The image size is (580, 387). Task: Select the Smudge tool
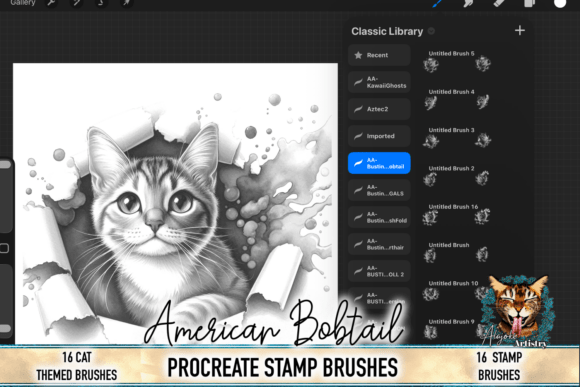click(469, 3)
